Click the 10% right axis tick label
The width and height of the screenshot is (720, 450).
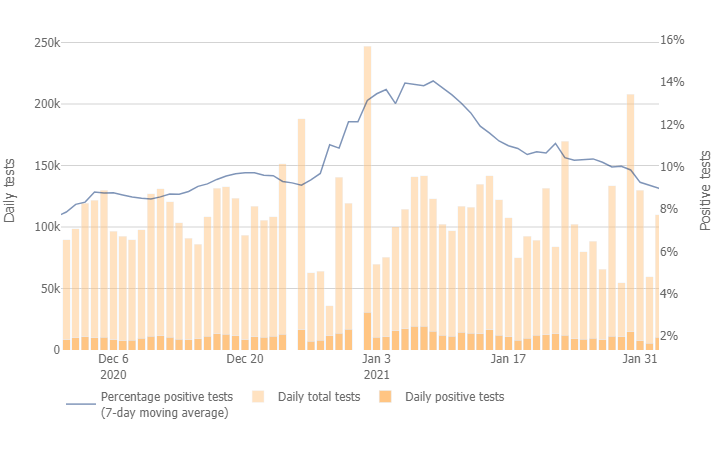[x=672, y=167]
